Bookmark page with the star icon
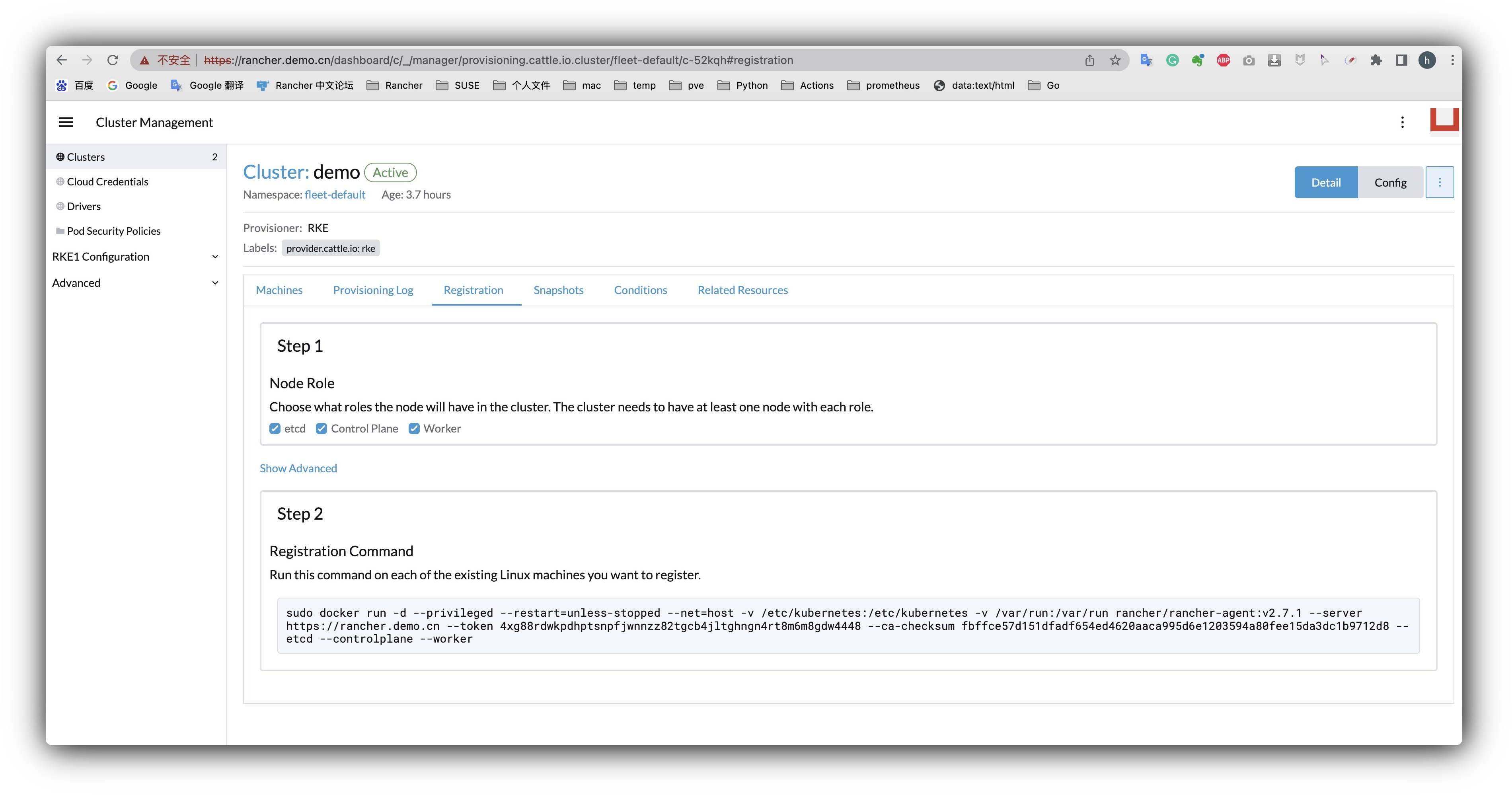Screen dimensions: 1512x795 click(x=1115, y=60)
